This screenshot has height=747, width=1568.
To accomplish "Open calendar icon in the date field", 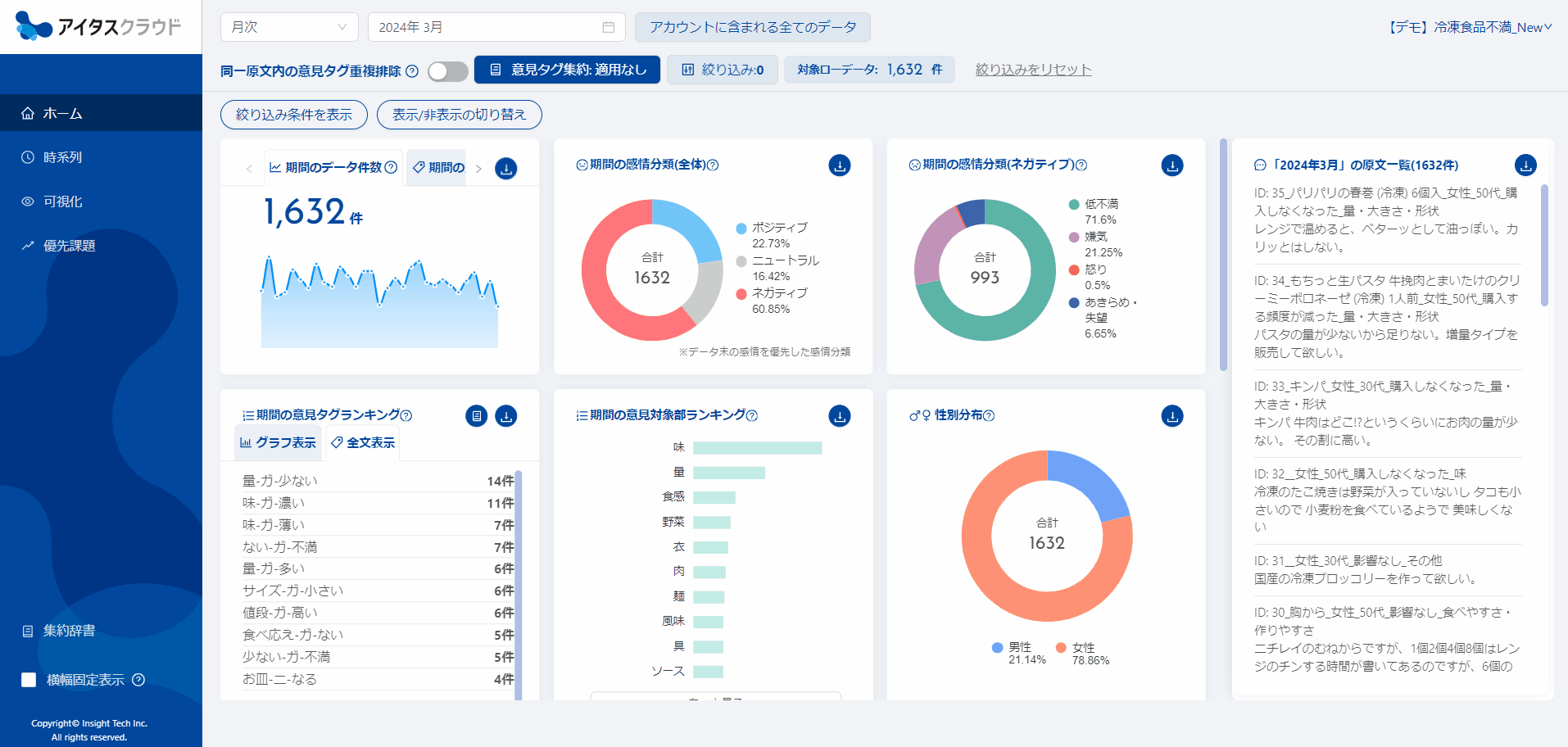I will pyautogui.click(x=608, y=27).
